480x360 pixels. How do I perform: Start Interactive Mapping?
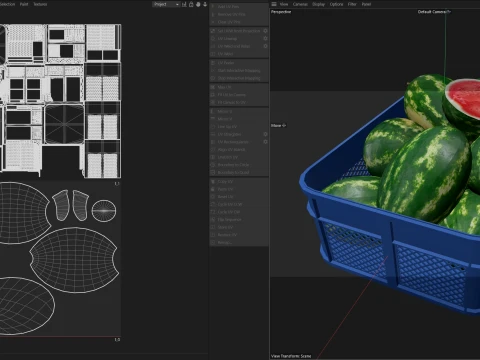pyautogui.click(x=239, y=70)
